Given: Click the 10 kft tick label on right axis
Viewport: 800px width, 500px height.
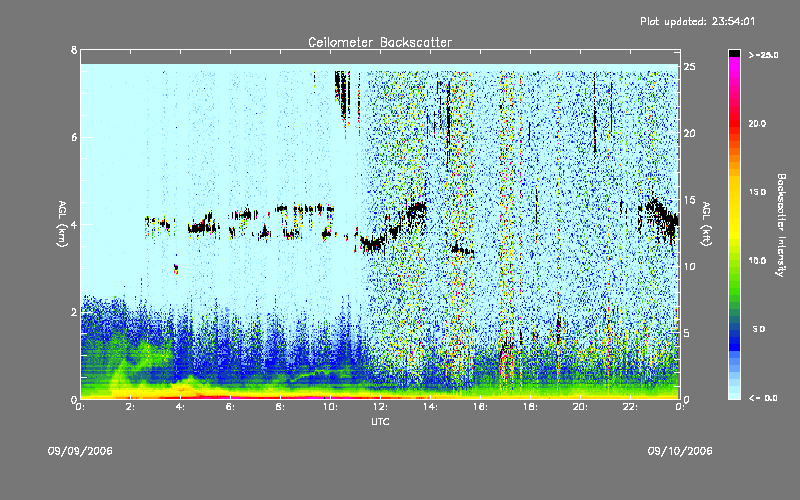Looking at the screenshot, I should pyautogui.click(x=690, y=267).
